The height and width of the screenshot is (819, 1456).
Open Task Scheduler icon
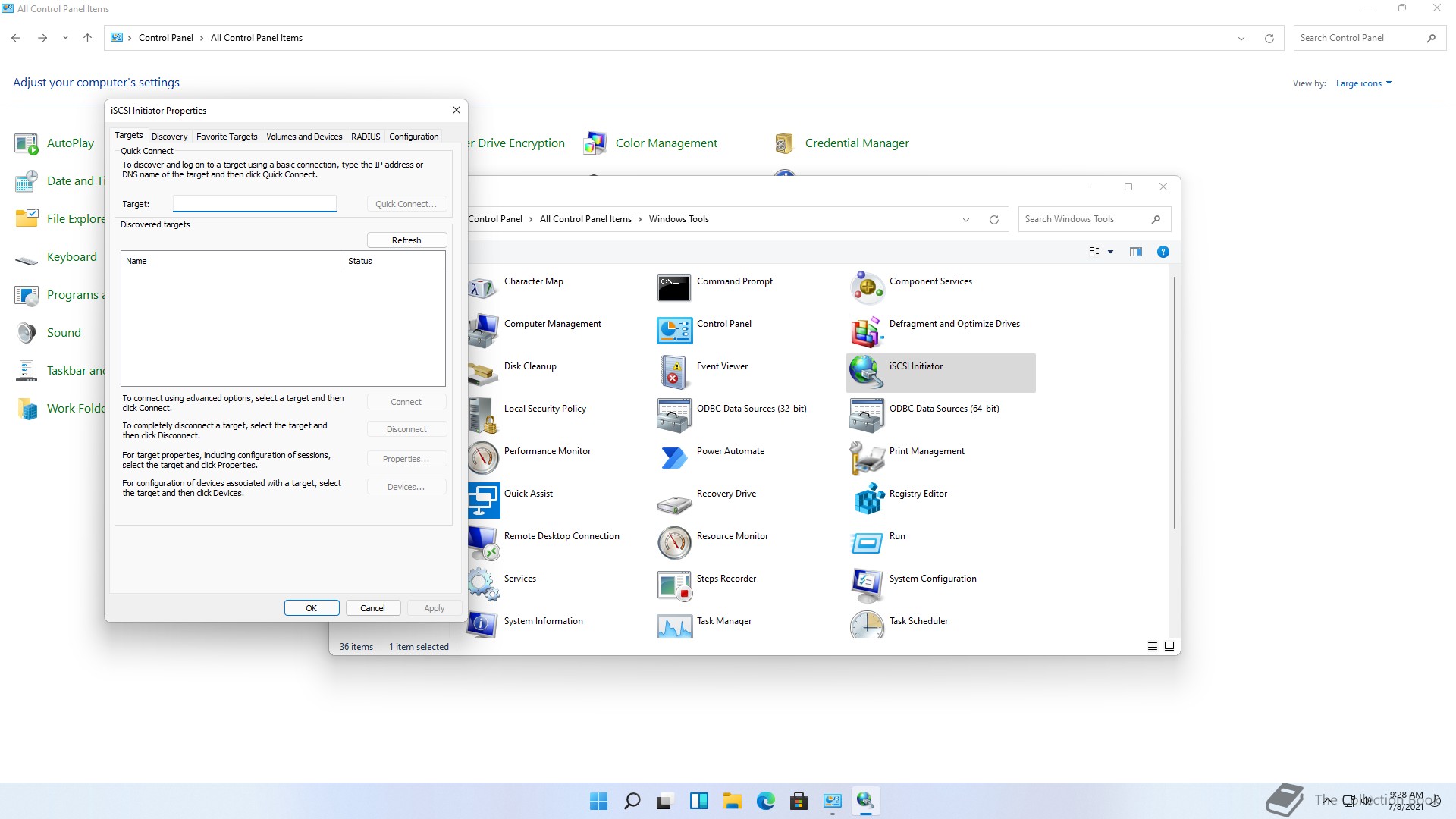pyautogui.click(x=867, y=625)
